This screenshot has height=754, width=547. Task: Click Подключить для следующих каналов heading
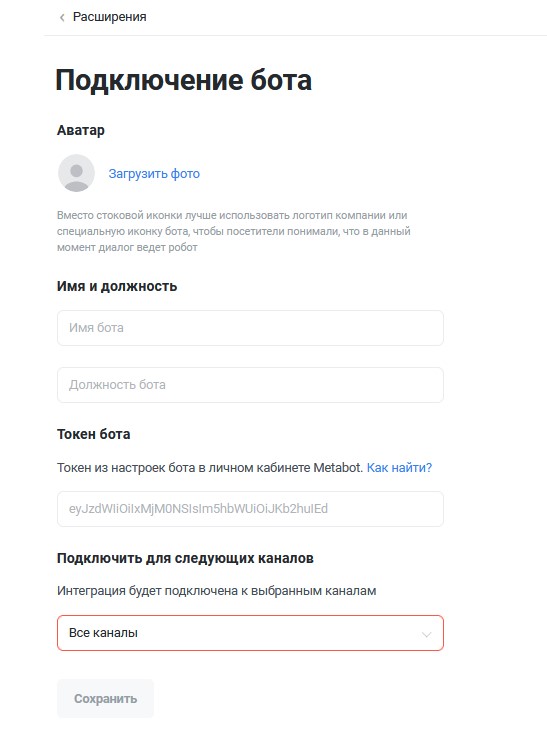coord(185,558)
